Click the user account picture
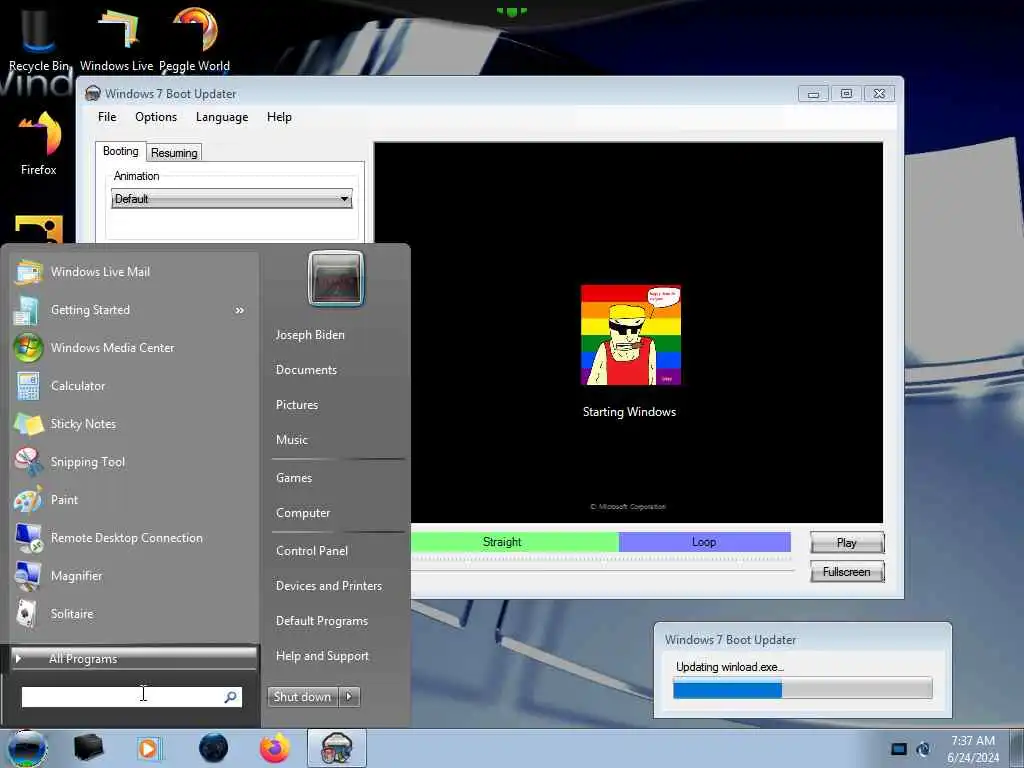Viewport: 1024px width, 768px height. (x=336, y=278)
